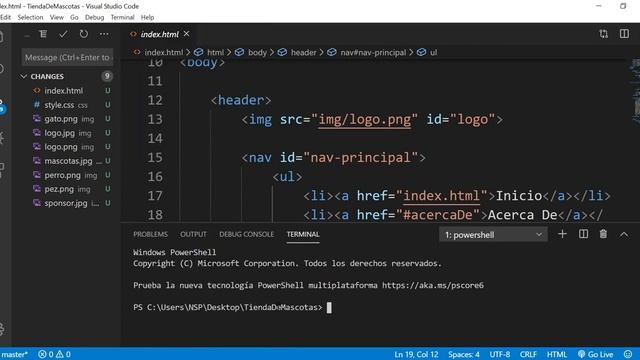Image resolution: width=640 pixels, height=360 pixels.
Task: Open the Selection menu
Action: coord(30,17)
